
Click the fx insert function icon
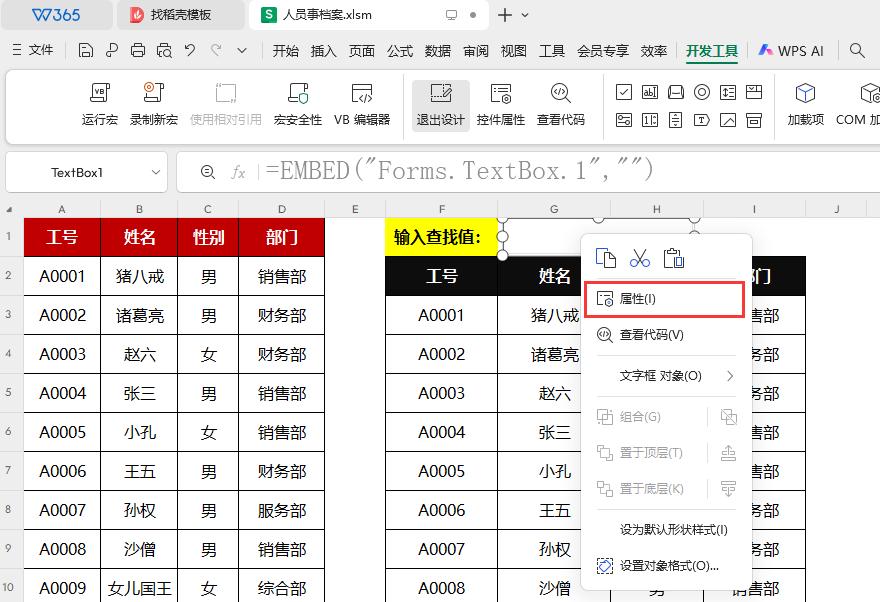[238, 172]
